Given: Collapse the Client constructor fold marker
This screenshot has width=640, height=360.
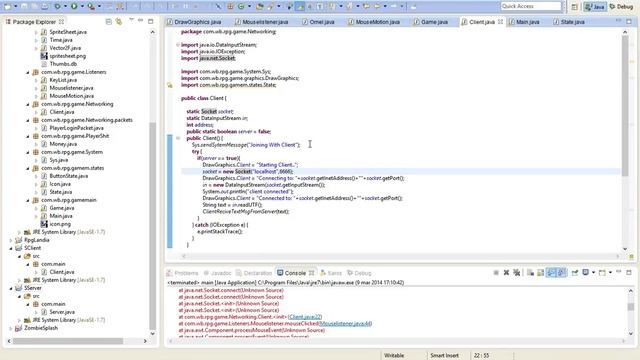Looking at the screenshot, I should tap(178, 138).
